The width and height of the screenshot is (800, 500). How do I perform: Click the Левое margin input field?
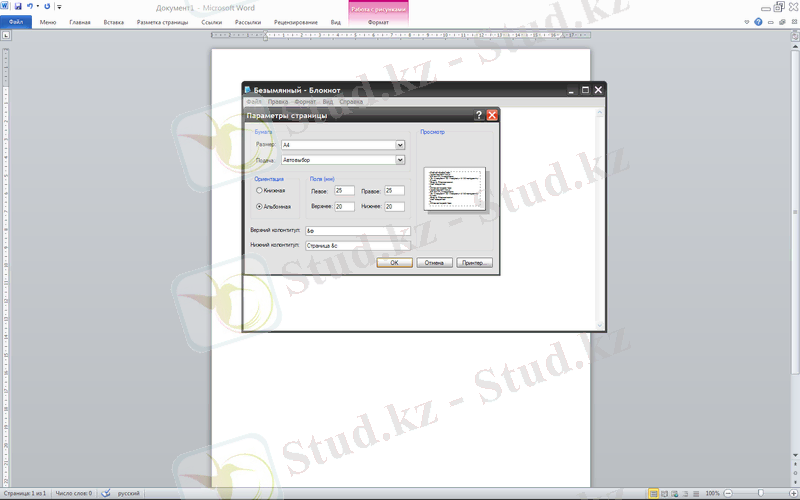tap(344, 190)
